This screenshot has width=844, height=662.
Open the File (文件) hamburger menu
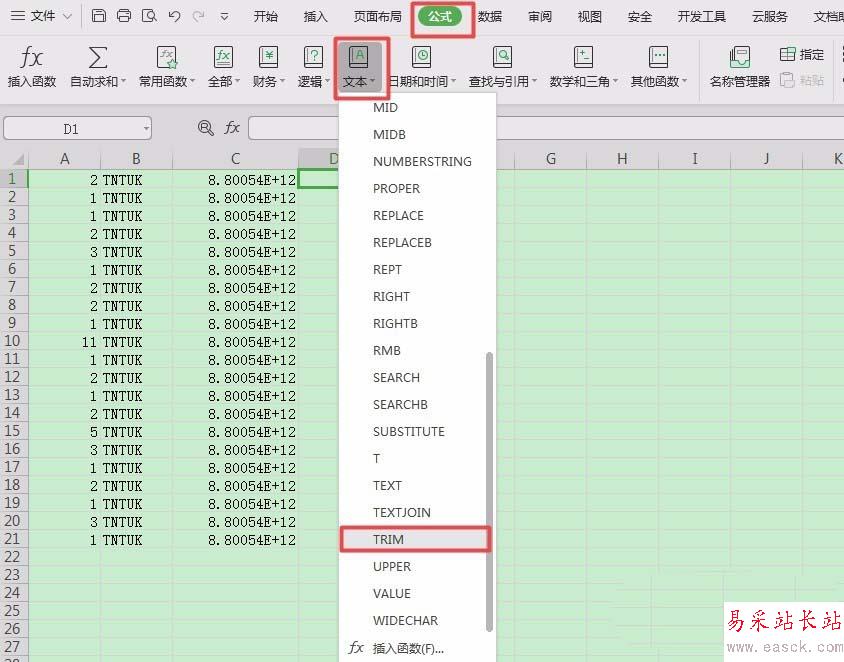[x=33, y=16]
